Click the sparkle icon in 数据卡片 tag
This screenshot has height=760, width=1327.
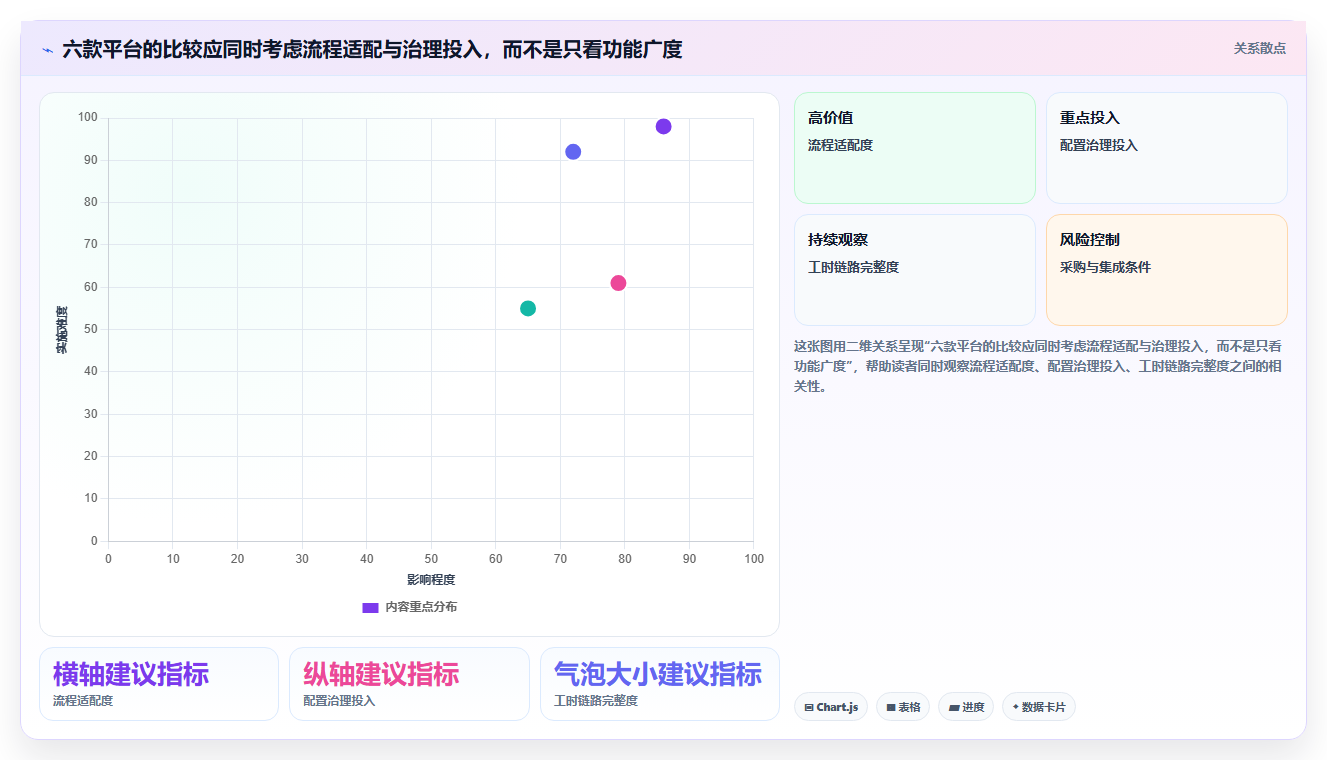pos(1016,707)
